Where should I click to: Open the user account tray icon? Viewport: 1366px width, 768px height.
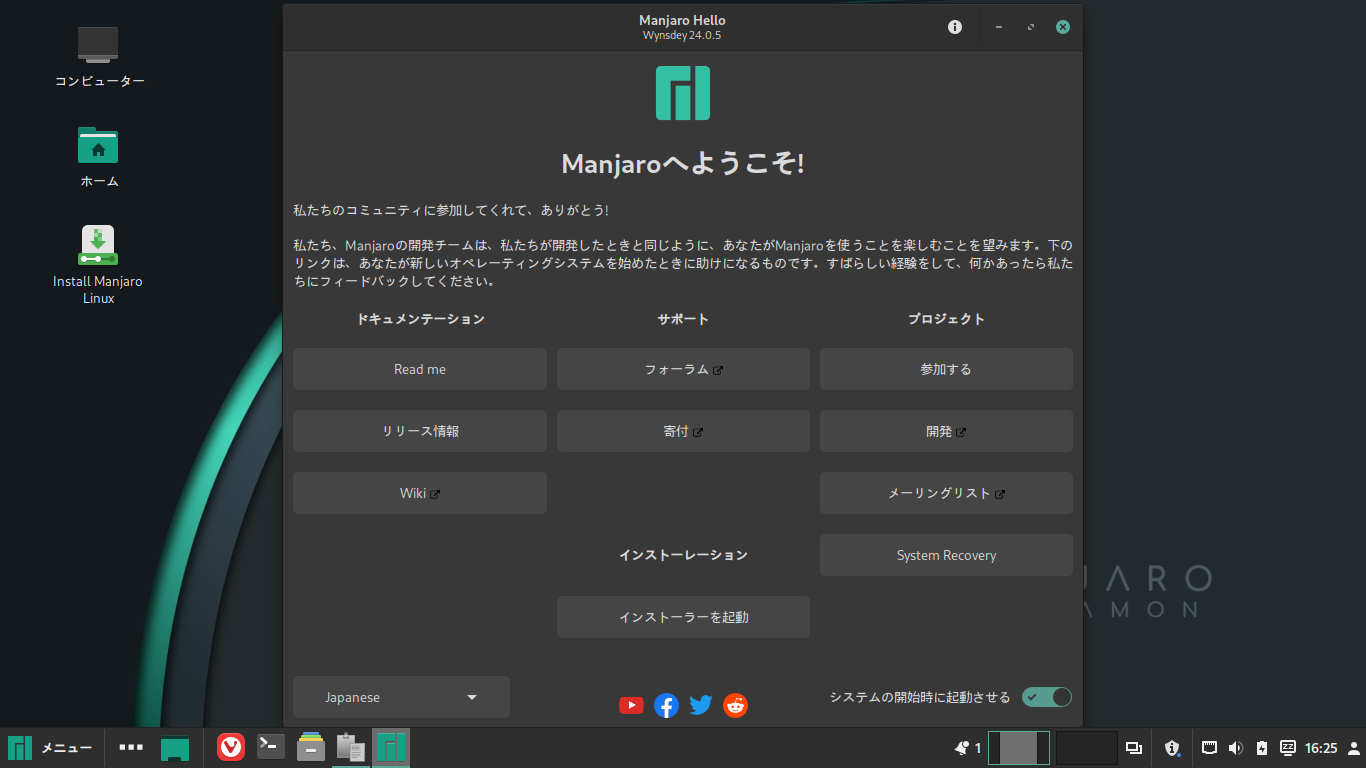[x=1354, y=747]
